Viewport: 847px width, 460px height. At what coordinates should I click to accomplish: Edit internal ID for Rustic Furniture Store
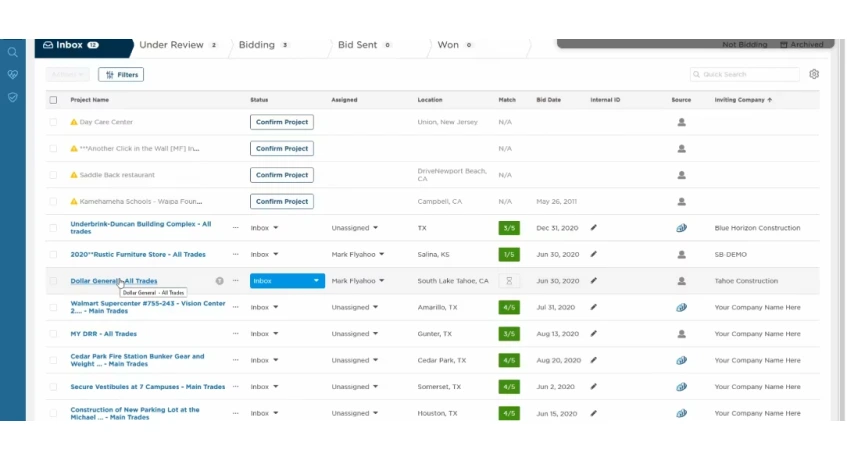[593, 254]
